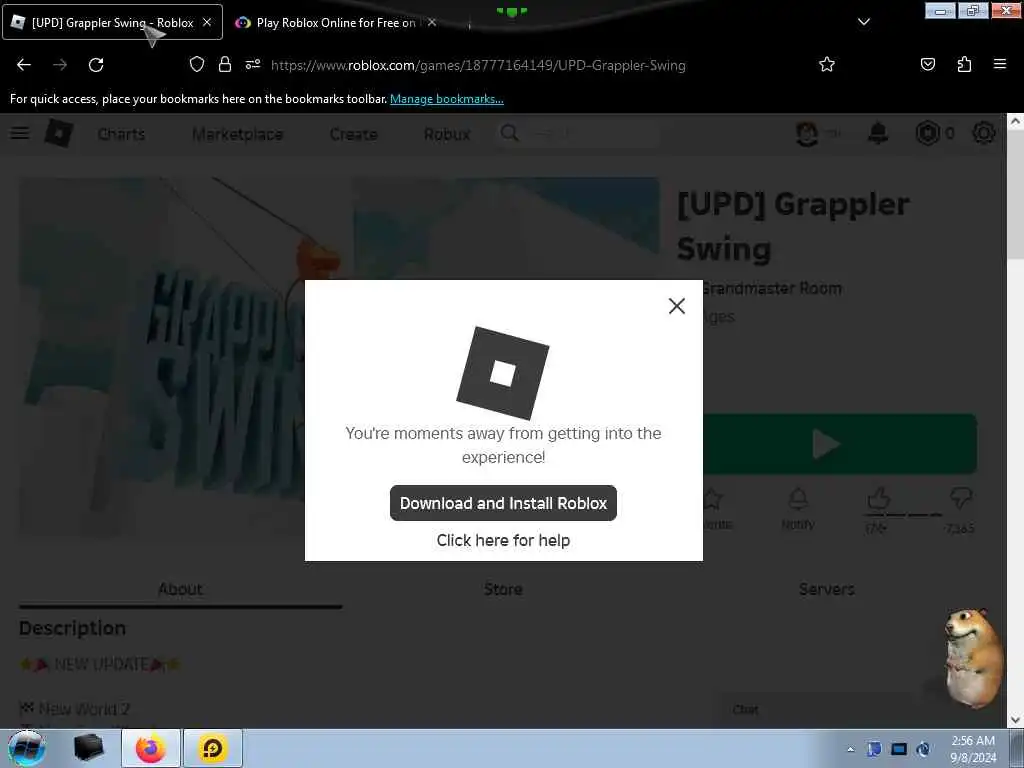1024x768 pixels.
Task: Open Roblox settings gear
Action: tap(984, 133)
